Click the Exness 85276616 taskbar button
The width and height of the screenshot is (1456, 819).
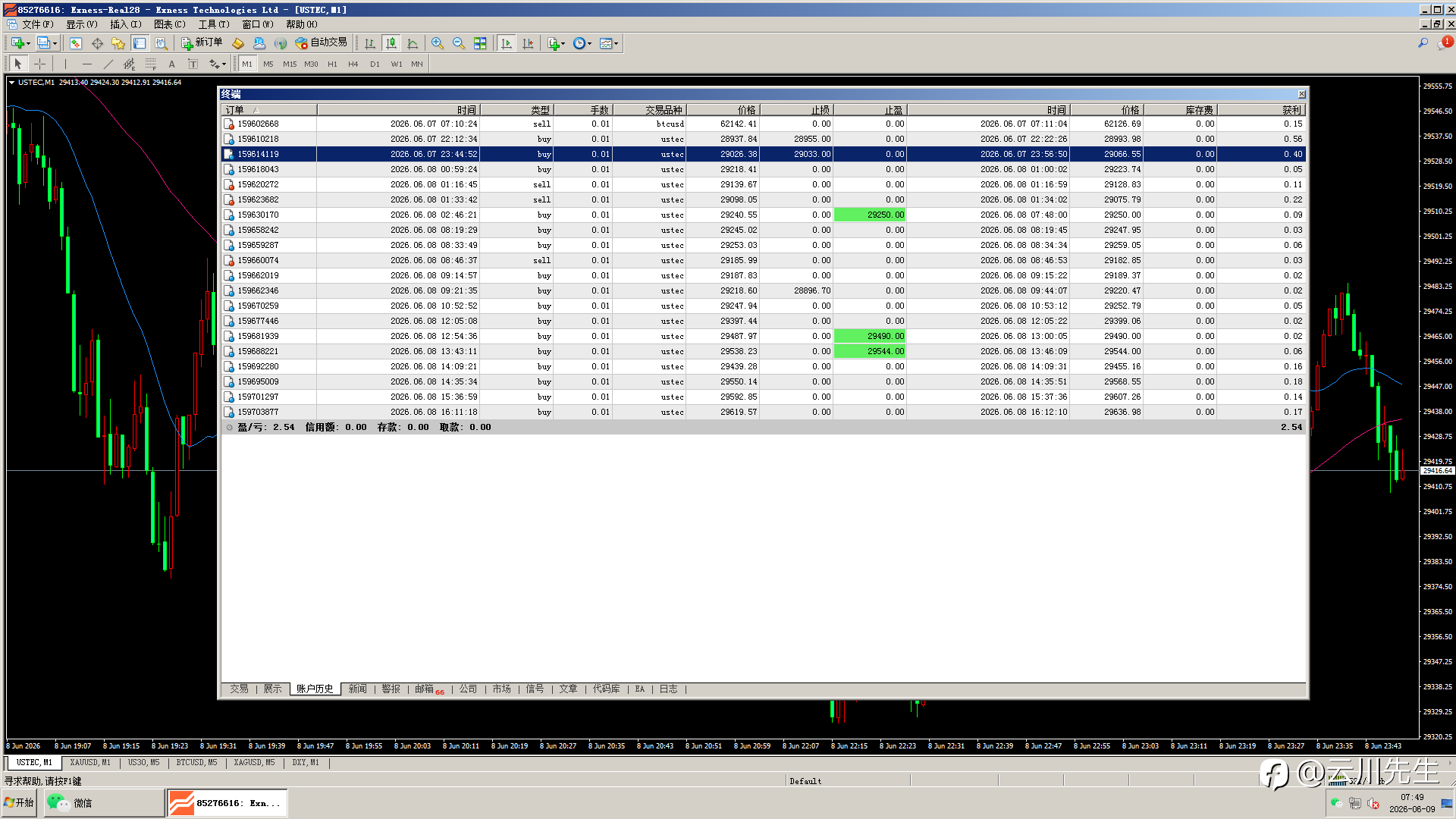227,802
